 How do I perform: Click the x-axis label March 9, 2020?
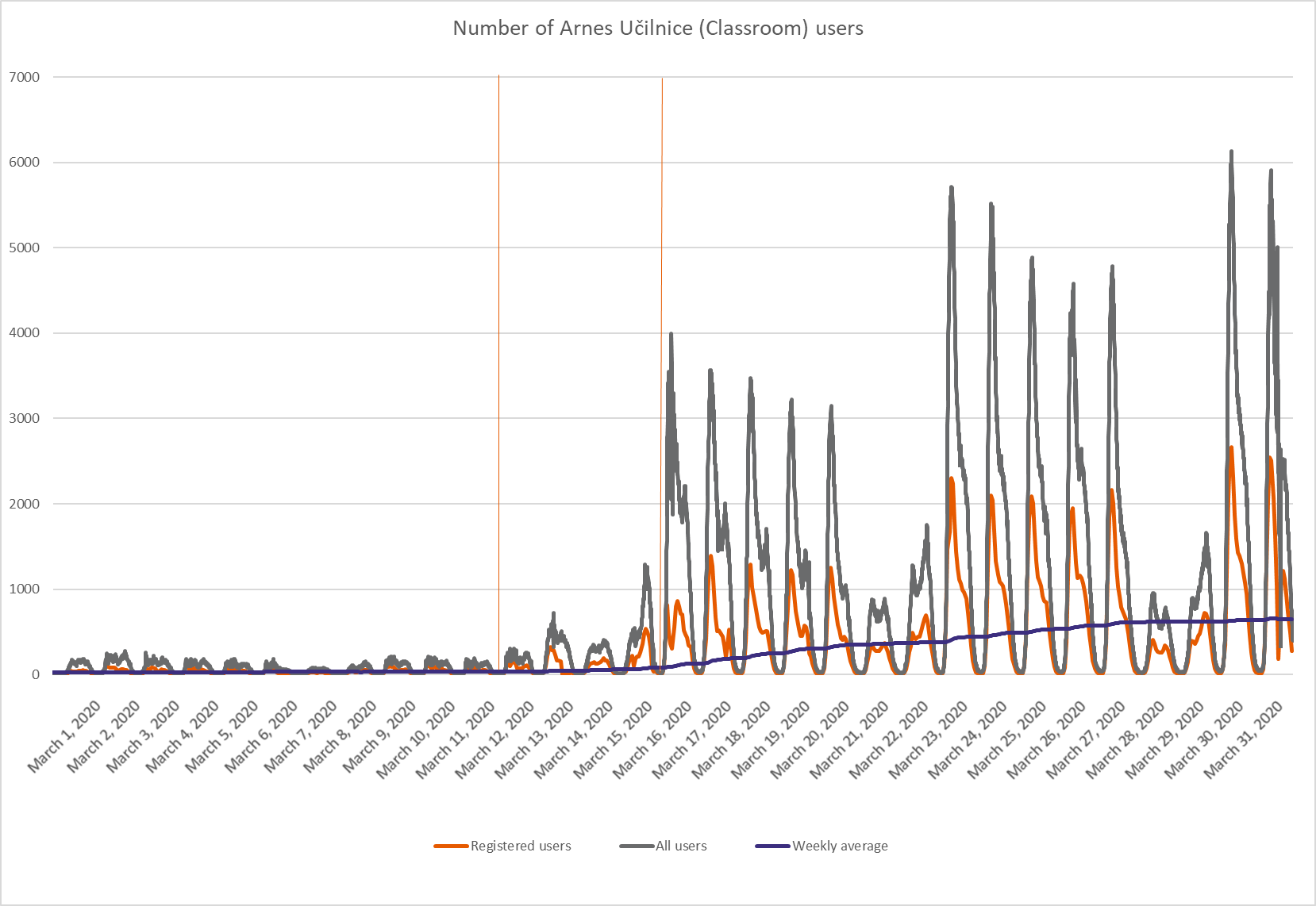(x=380, y=736)
